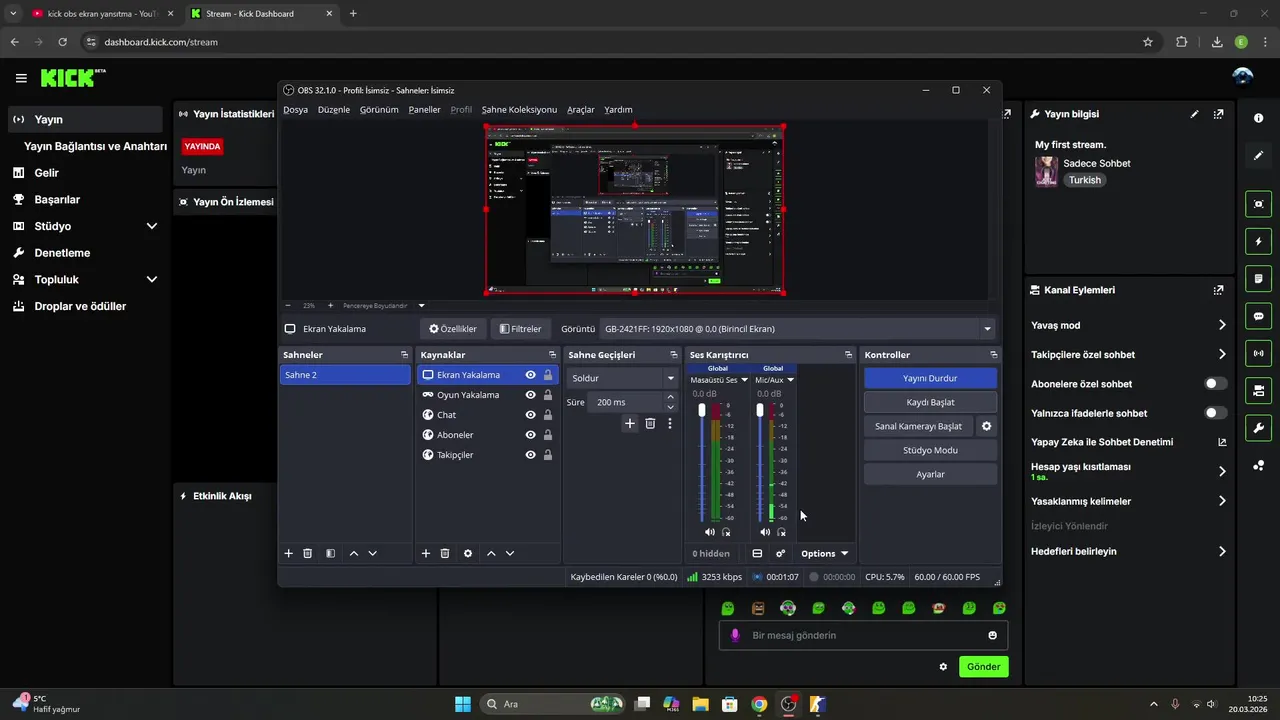Move scene down in Sahneler panel
This screenshot has height=720, width=1280.
point(373,553)
